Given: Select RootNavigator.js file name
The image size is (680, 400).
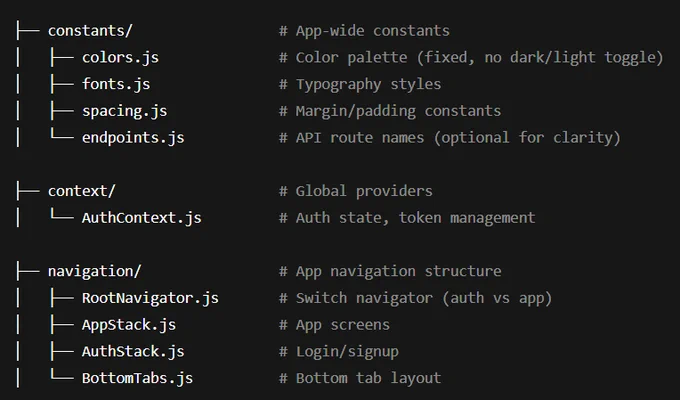Looking at the screenshot, I should tap(150, 298).
